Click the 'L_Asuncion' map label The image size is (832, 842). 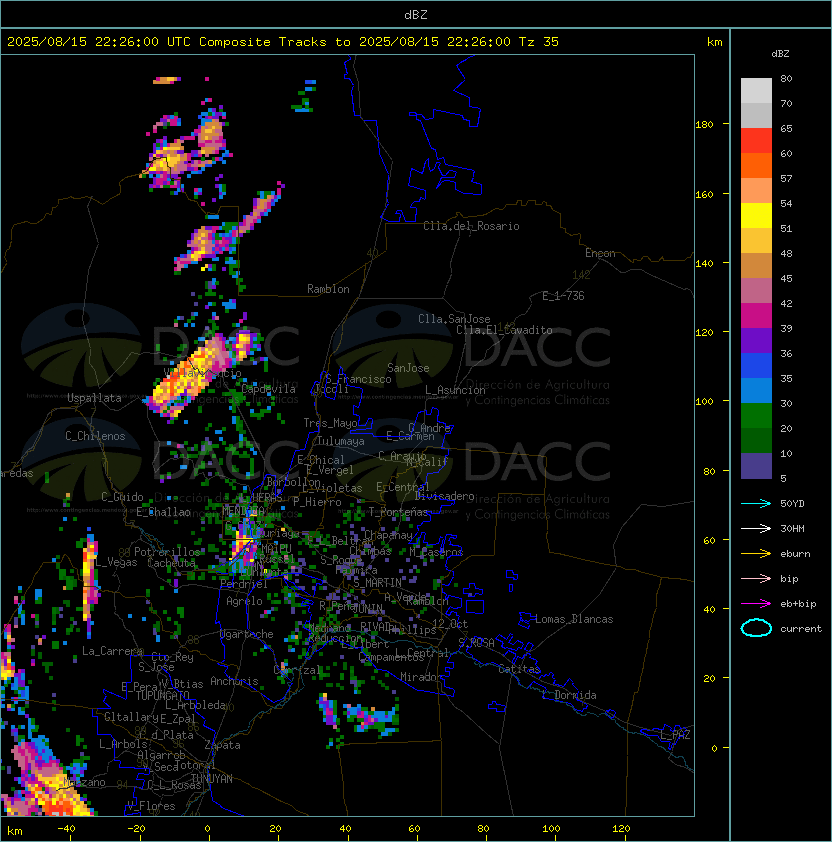point(455,390)
